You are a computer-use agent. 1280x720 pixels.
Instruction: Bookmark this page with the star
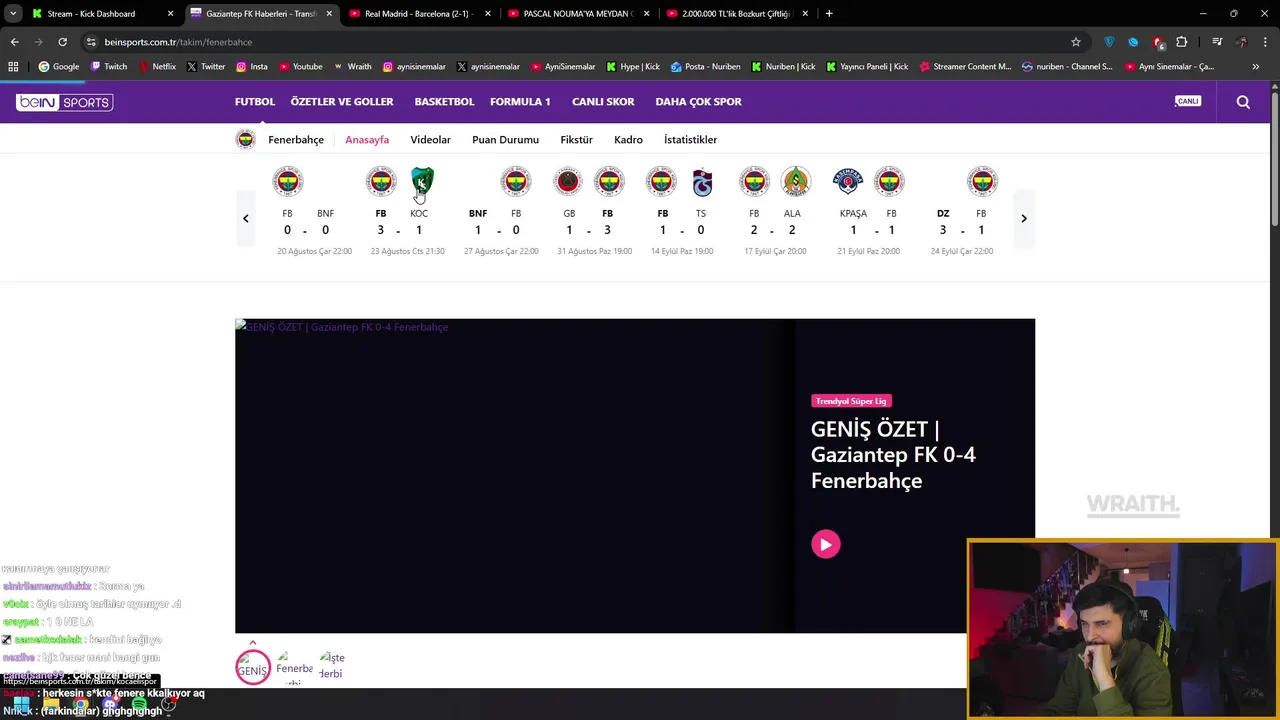coord(1076,42)
